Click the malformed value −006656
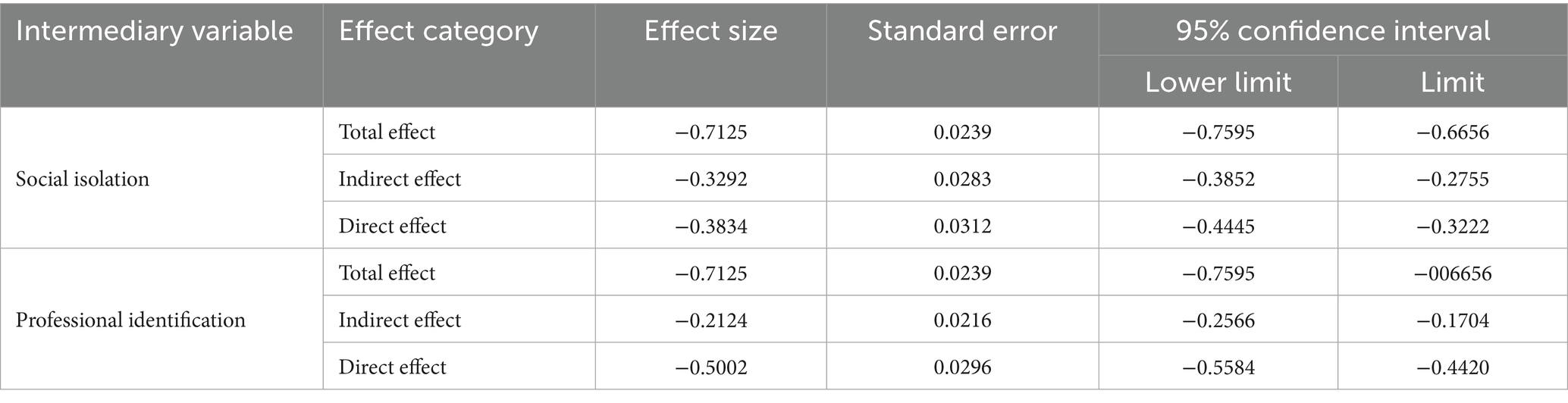The width and height of the screenshot is (1568, 403). pyautogui.click(x=1452, y=273)
